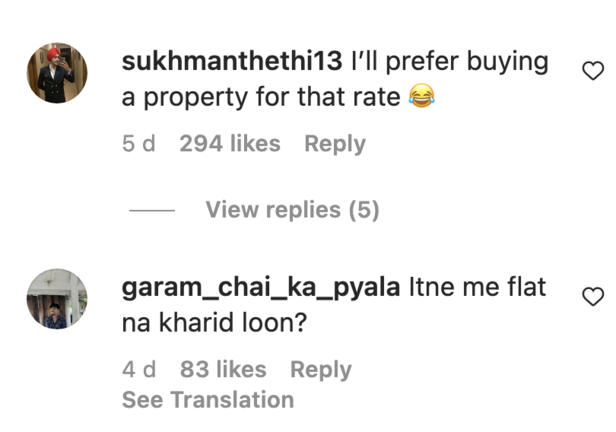
Task: Click the 4 d timestamp
Action: 139,370
